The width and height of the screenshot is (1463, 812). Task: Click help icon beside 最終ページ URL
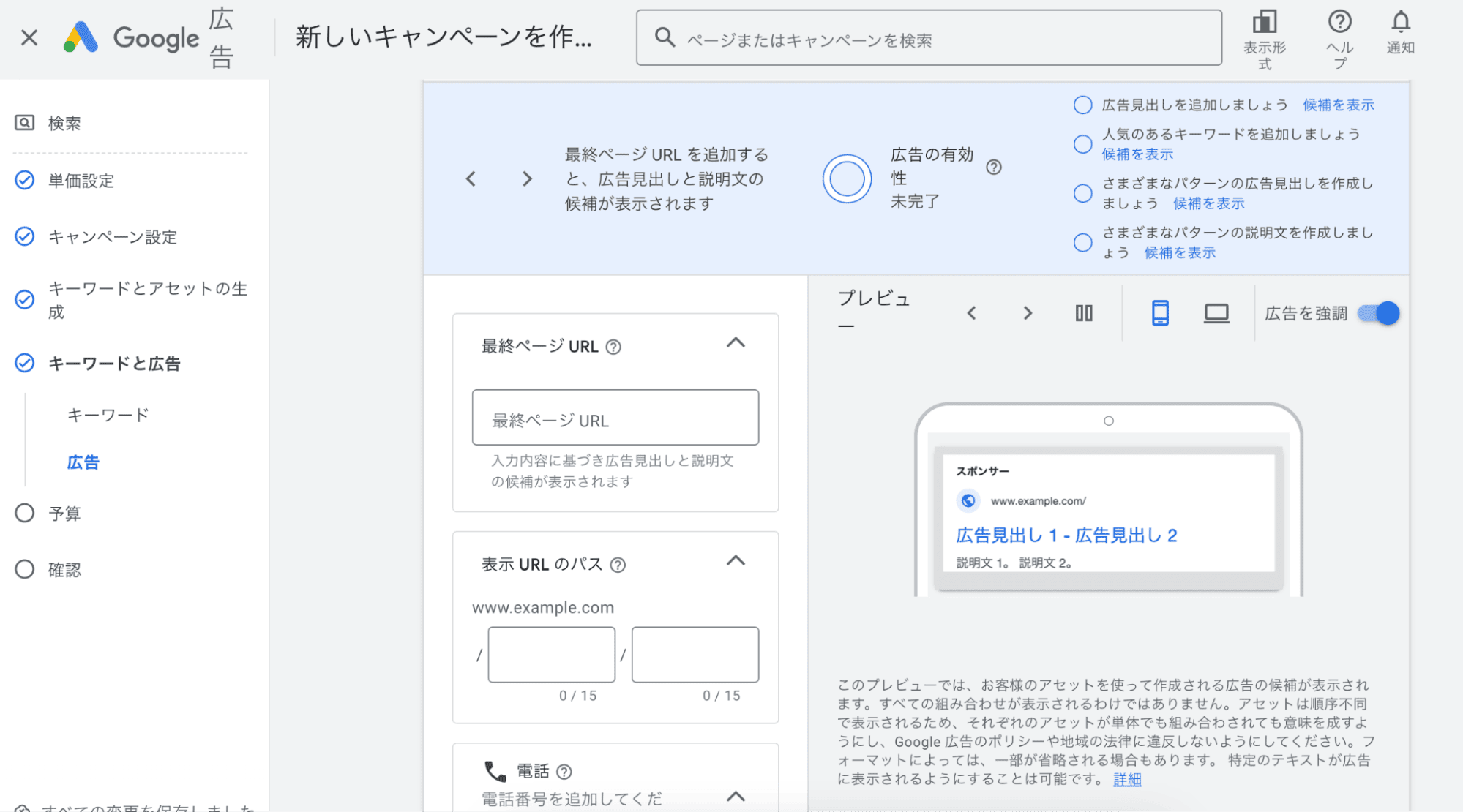[x=614, y=347]
